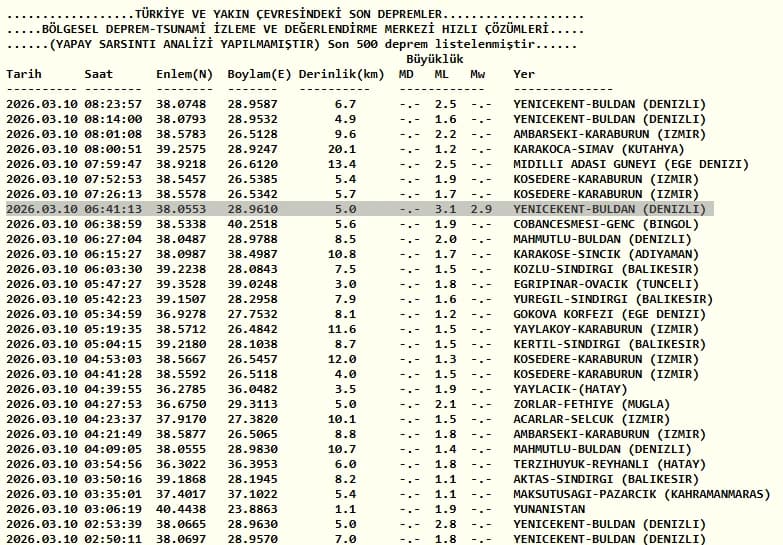
Task: Click the Enlem(N) column header
Action: coord(184,74)
